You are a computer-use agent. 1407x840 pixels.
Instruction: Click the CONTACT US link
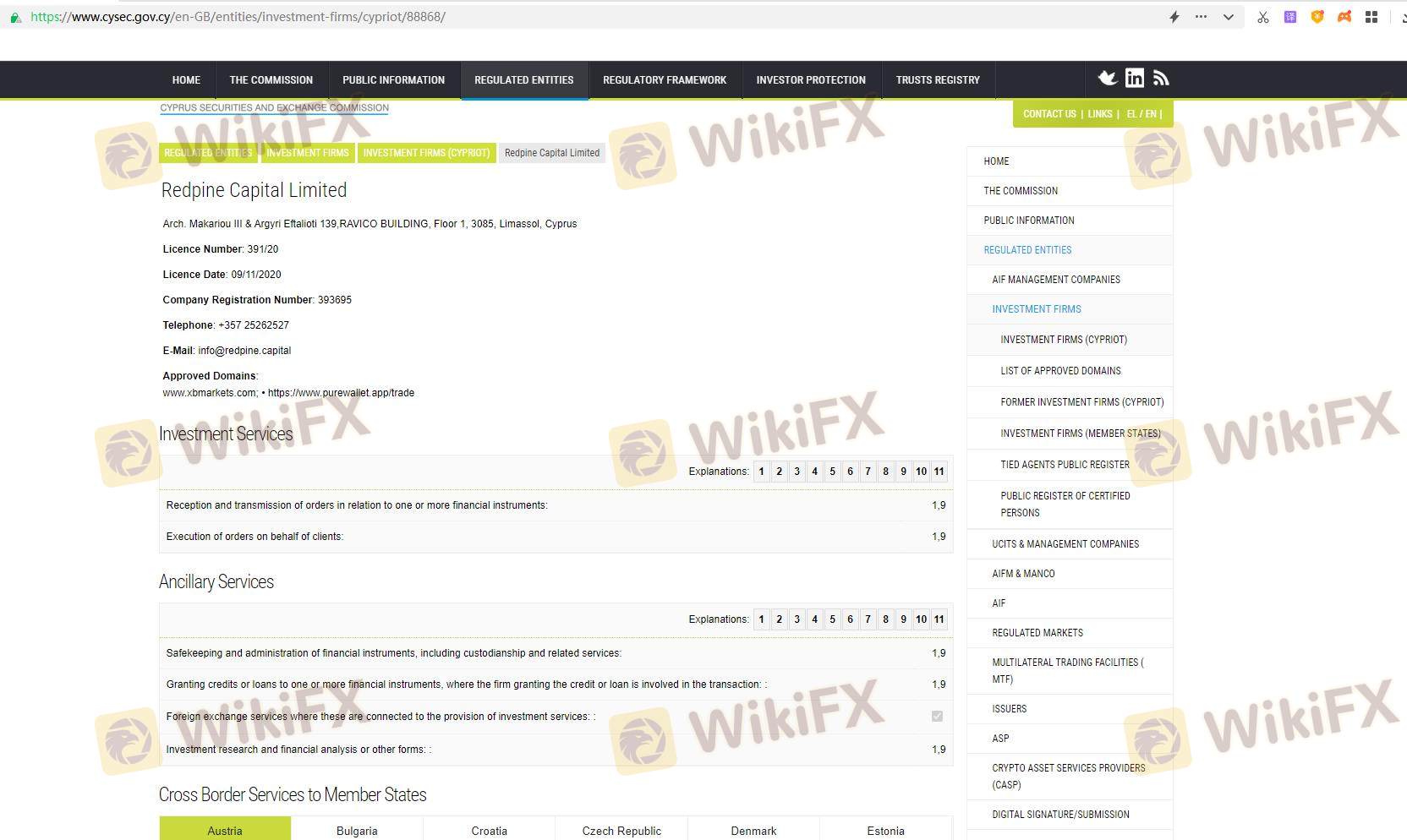1049,114
